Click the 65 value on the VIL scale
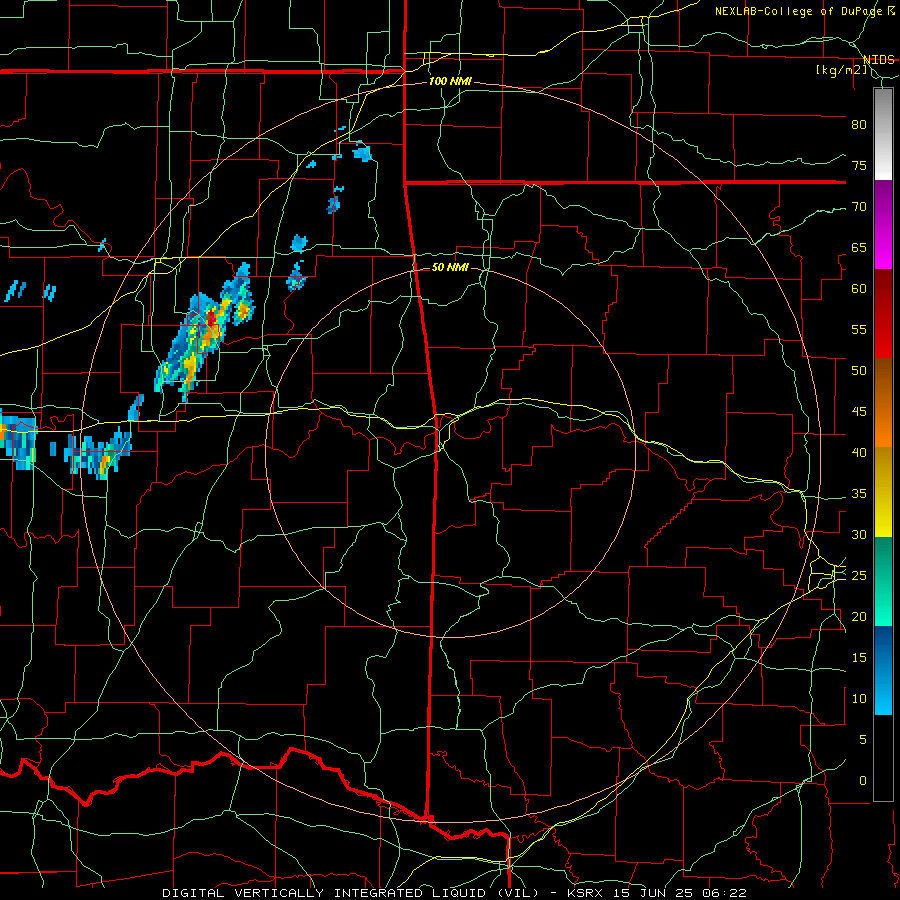900x900 pixels. [x=859, y=247]
